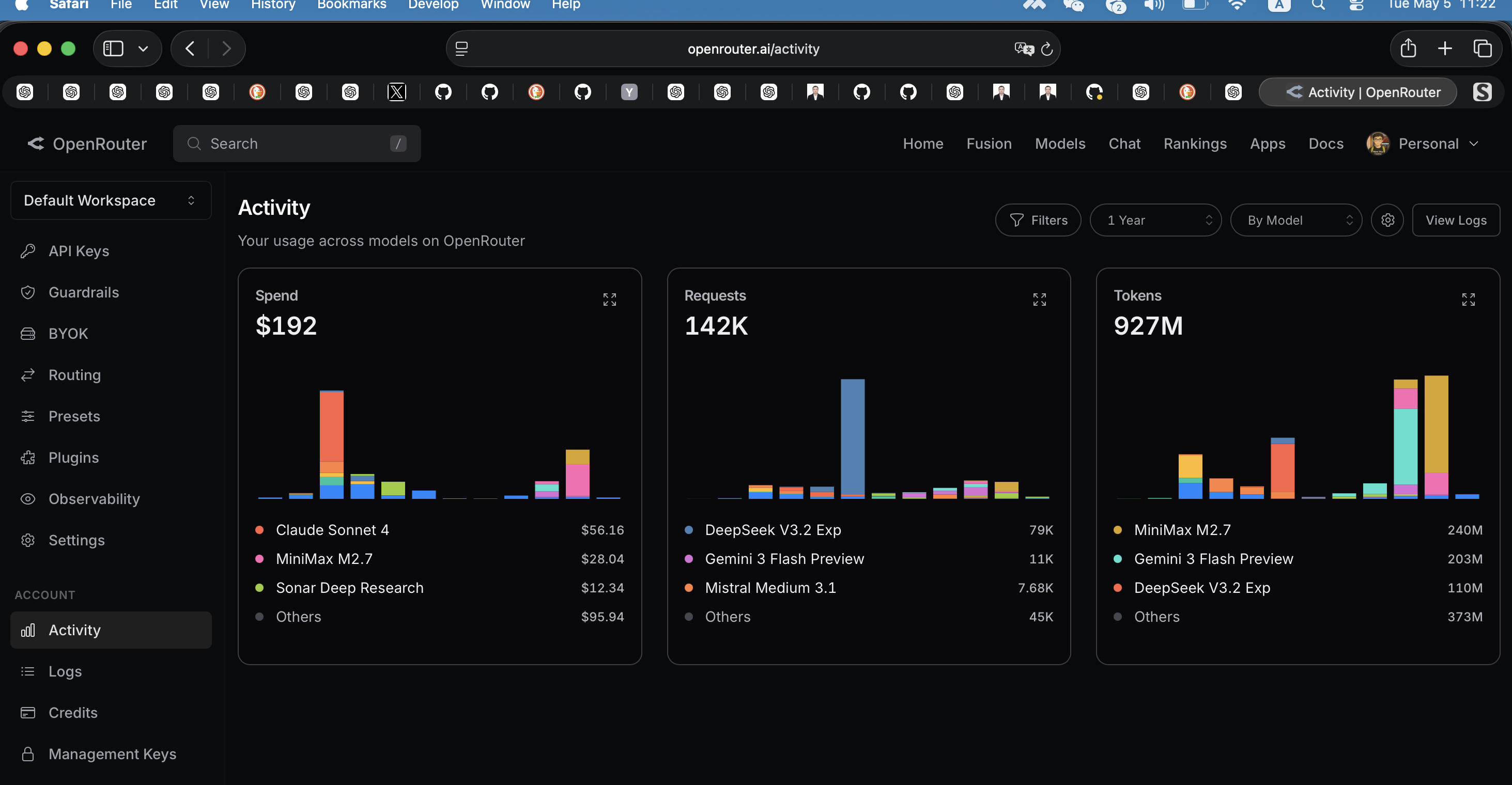Open the Wi-Fi menu bar icon
This screenshot has width=1512, height=785.
click(x=1237, y=5)
